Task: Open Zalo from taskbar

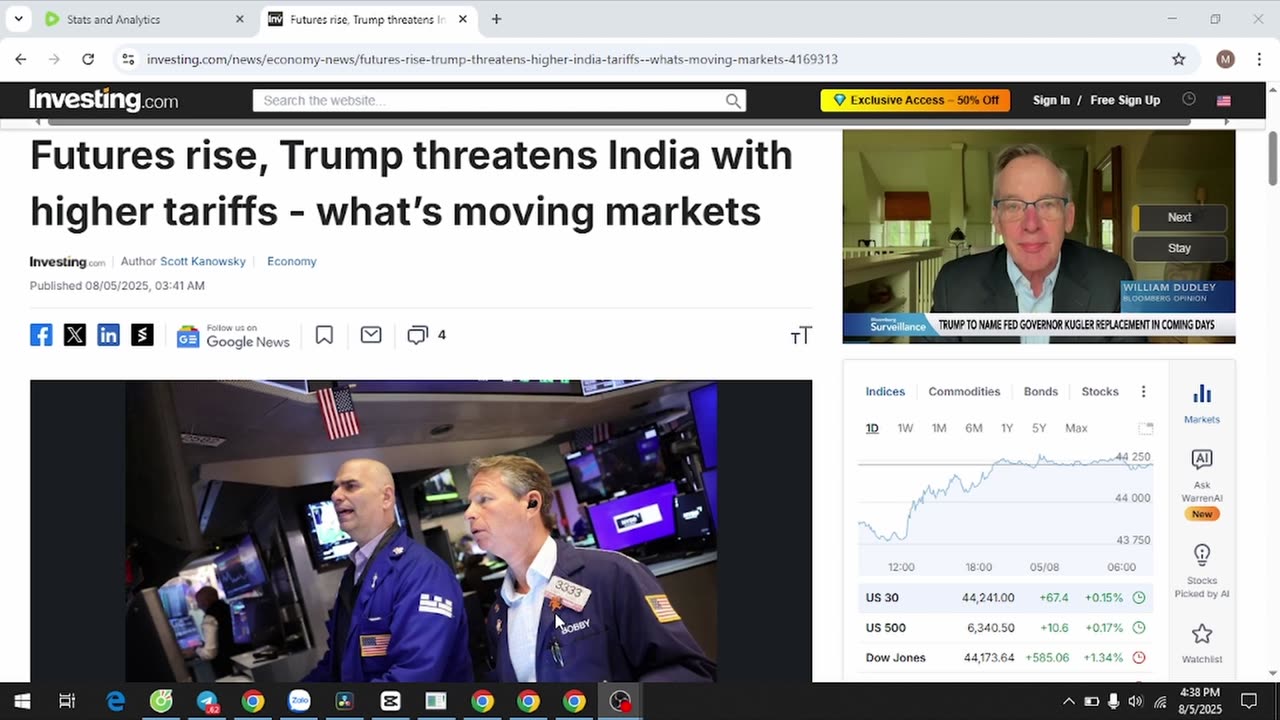Action: tap(299, 701)
